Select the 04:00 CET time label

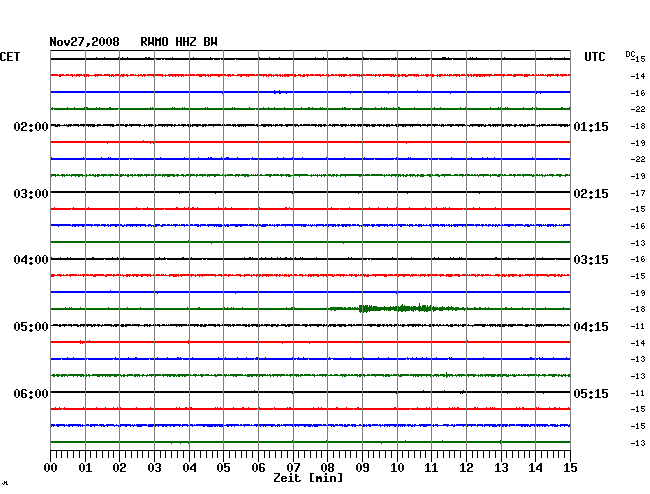click(x=31, y=260)
